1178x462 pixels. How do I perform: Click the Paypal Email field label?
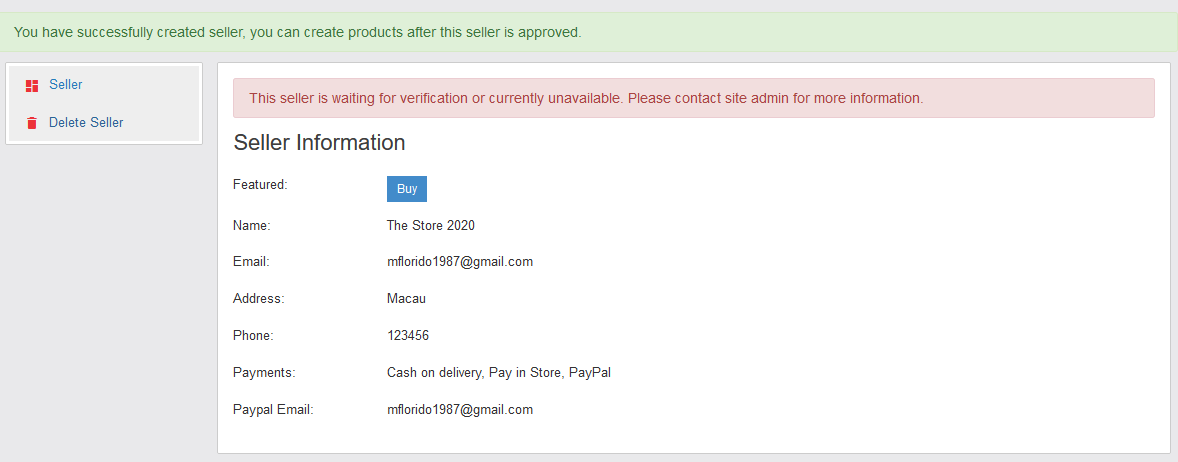coord(273,410)
